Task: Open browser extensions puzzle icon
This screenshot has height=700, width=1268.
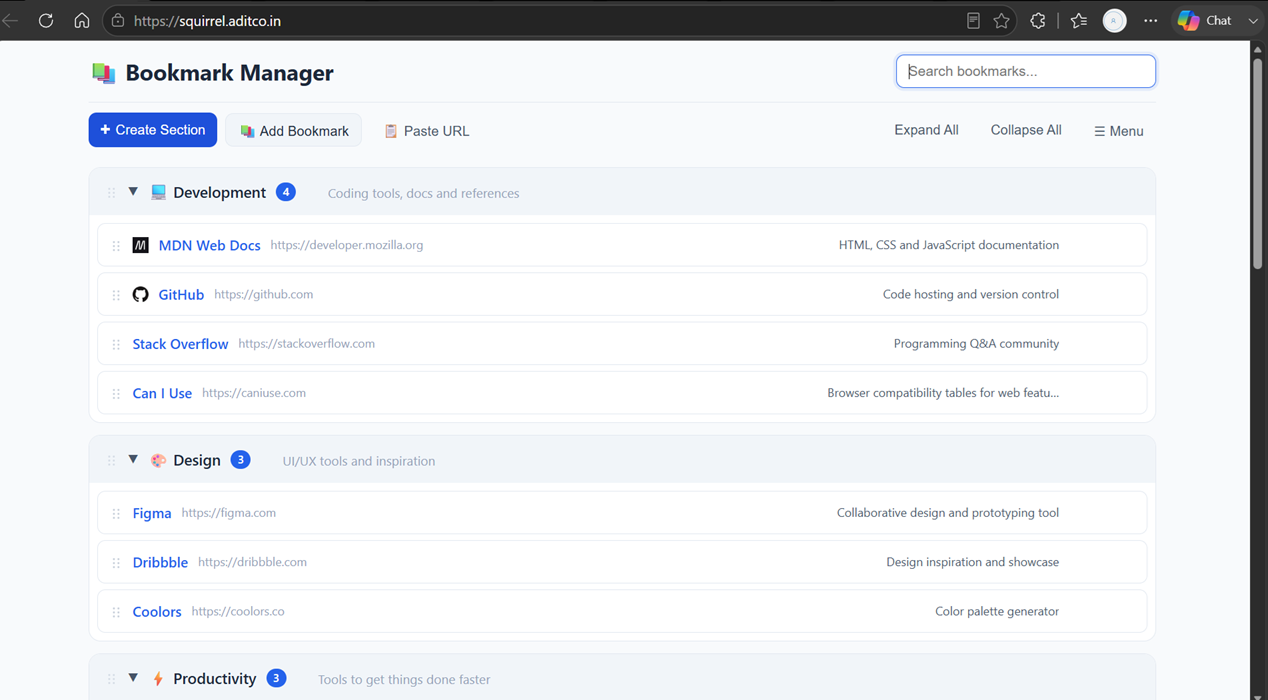Action: pyautogui.click(x=1038, y=20)
